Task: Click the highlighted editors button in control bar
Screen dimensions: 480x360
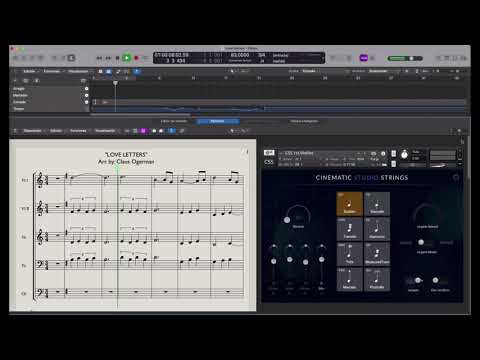Action: point(71,58)
